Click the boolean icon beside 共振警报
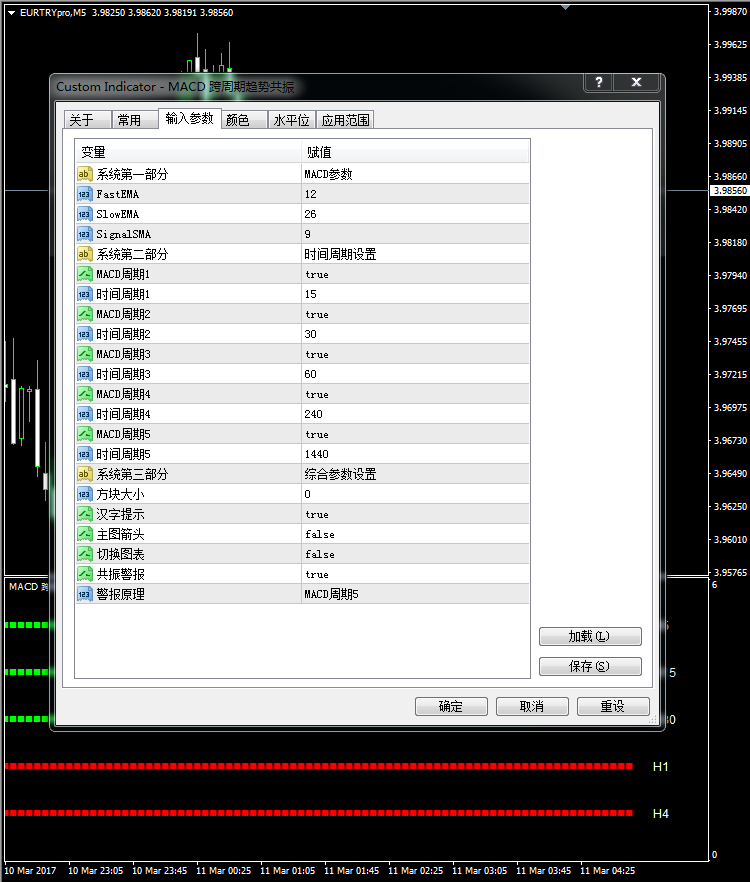750x882 pixels. click(84, 574)
